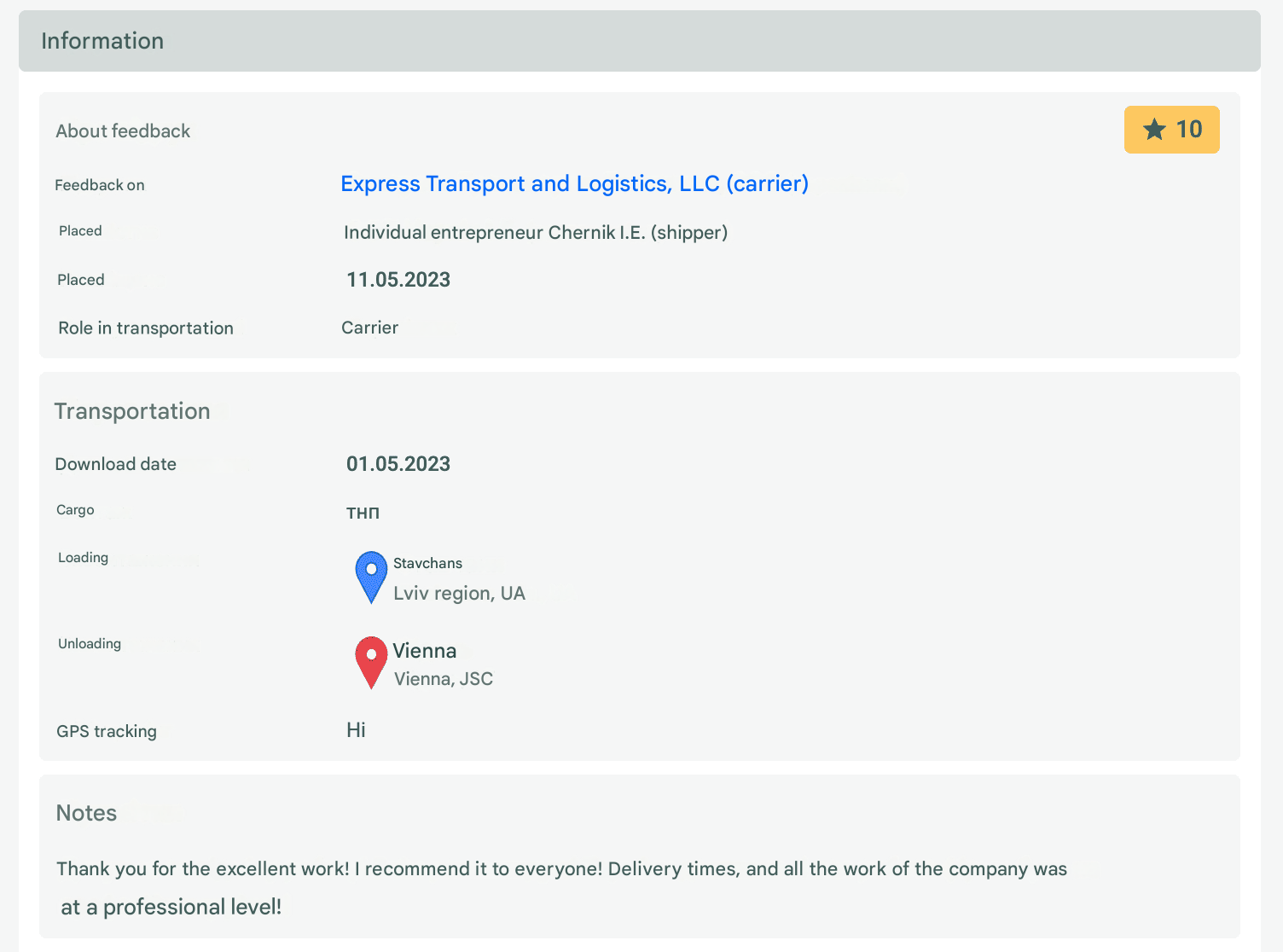Click the feedback note text paragraph
Image resolution: width=1283 pixels, height=952 pixels.
(x=561, y=887)
